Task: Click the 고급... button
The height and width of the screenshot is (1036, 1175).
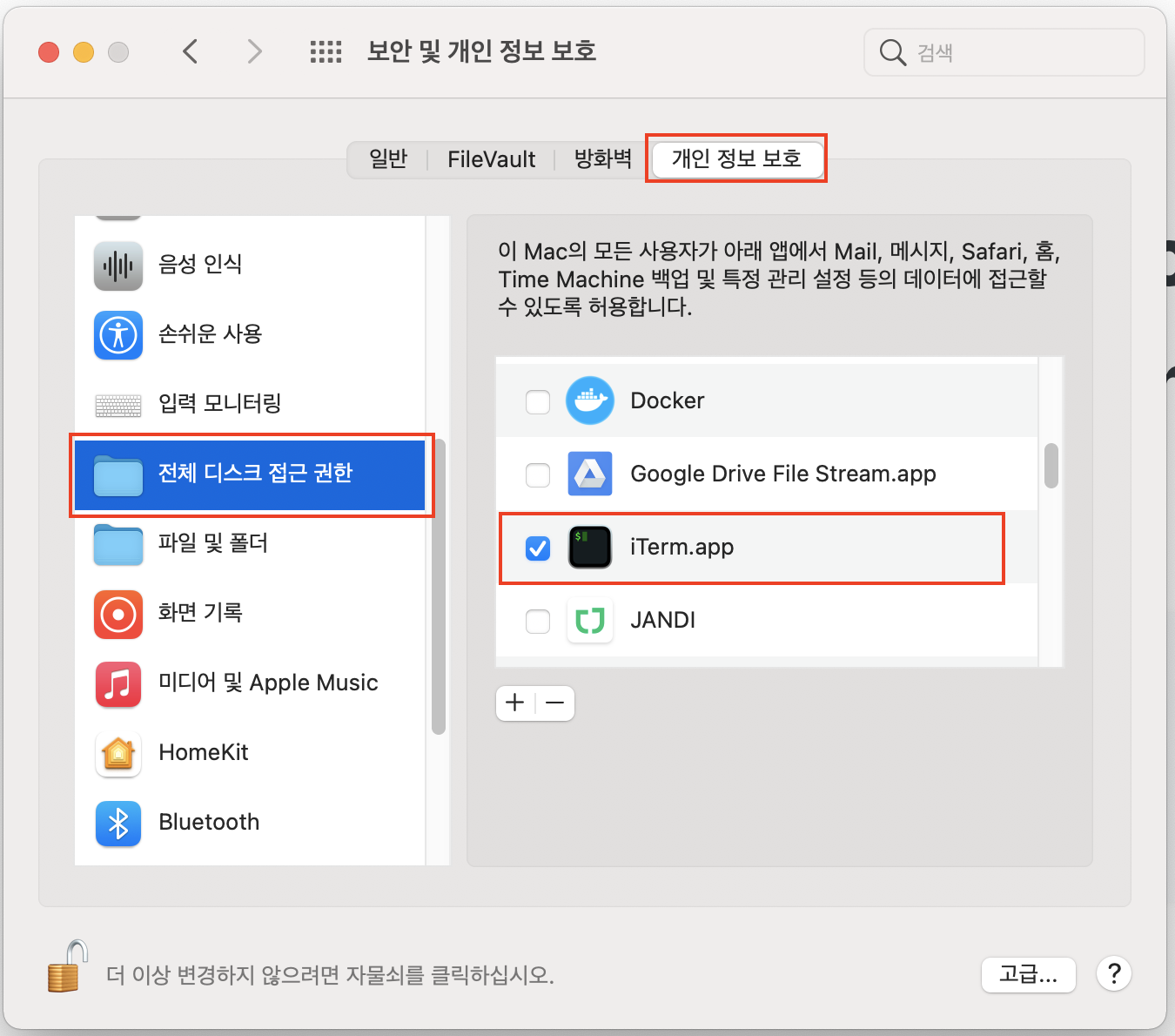Action: click(x=1028, y=974)
